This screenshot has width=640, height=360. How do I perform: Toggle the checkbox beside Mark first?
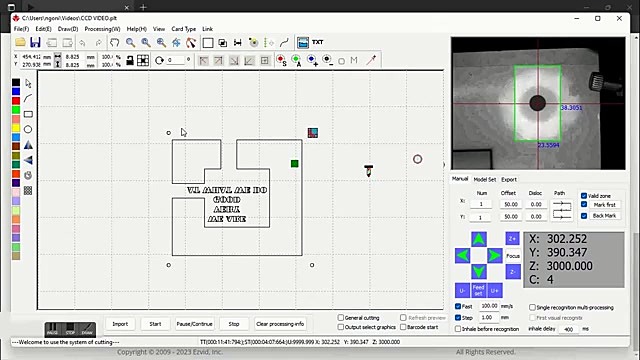584,204
